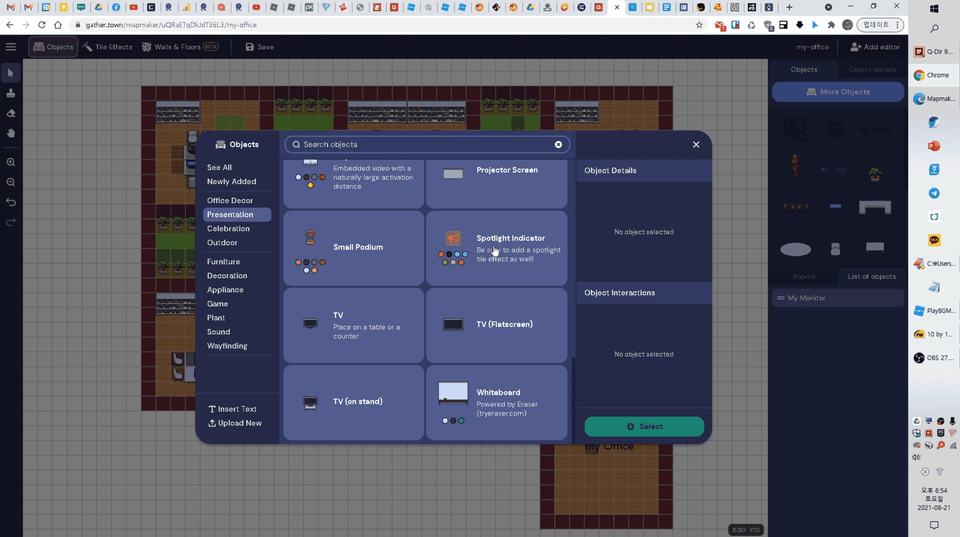Clear the object search field

point(558,145)
